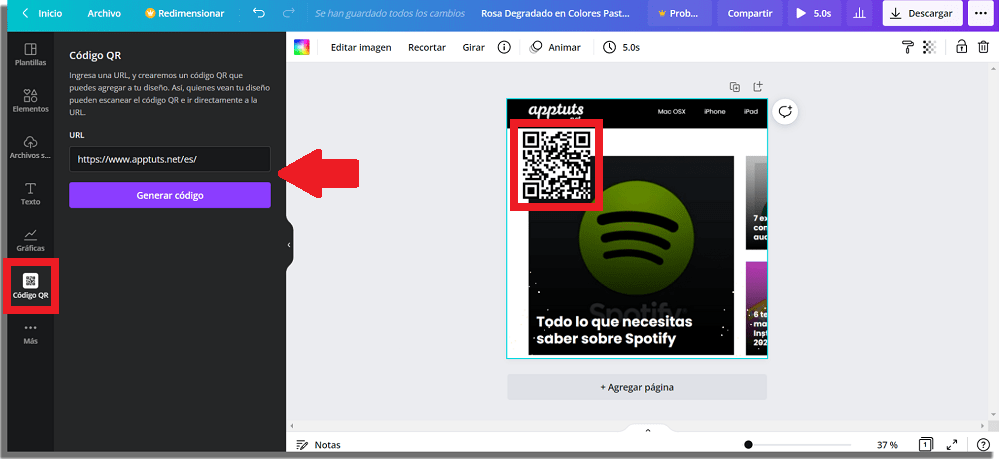Click Editar imagen in toolbar
This screenshot has width=1000, height=460.
[361, 47]
